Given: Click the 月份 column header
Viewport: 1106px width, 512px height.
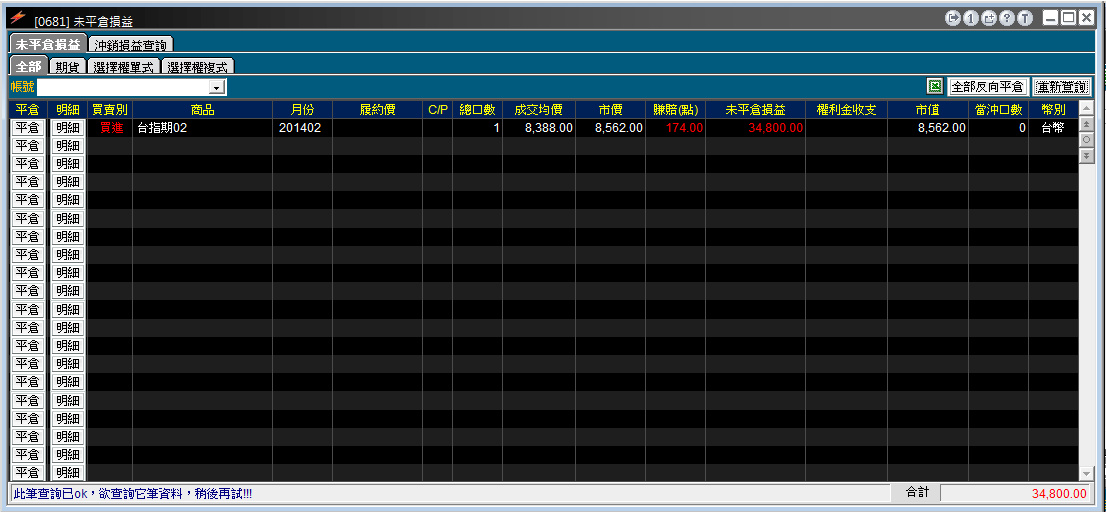Looking at the screenshot, I should click(x=303, y=110).
